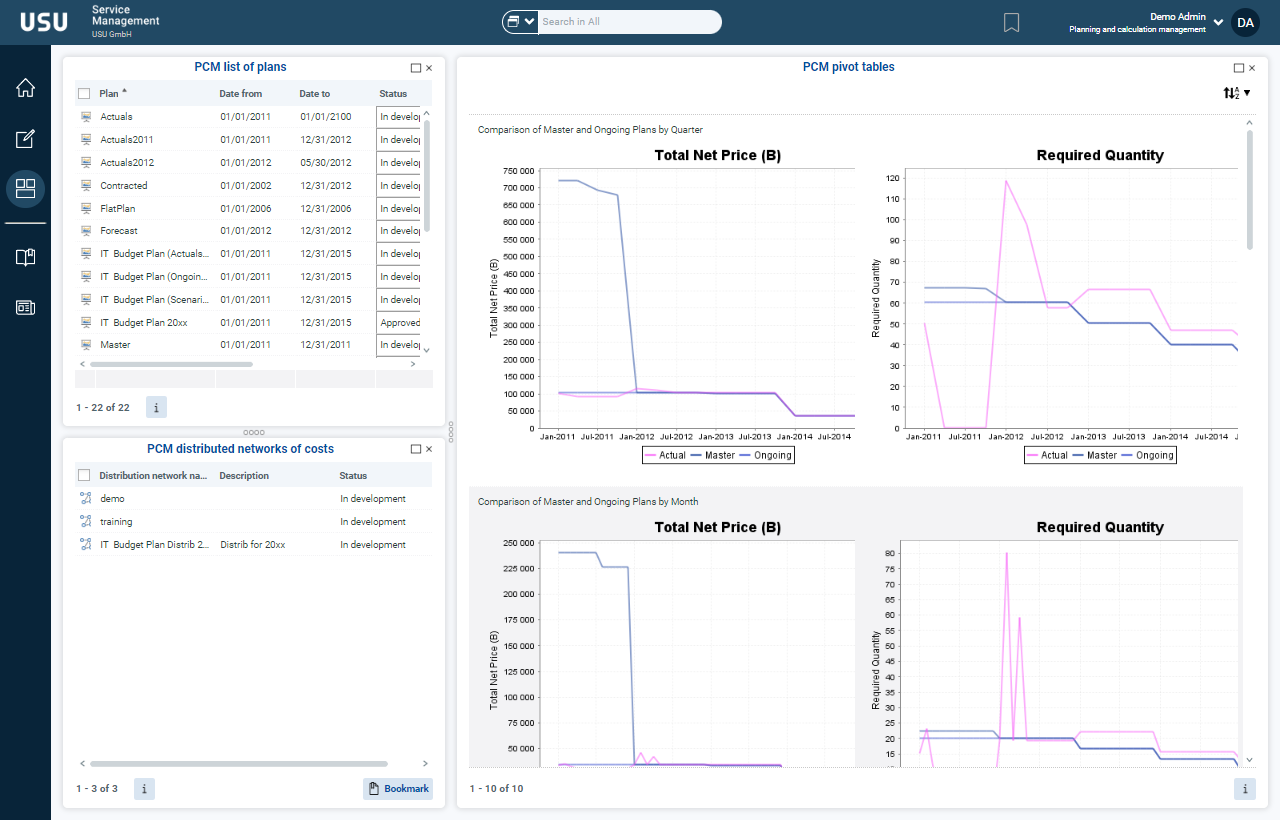Maximize the PCM pivot tables panel
1280x820 pixels.
1239,68
